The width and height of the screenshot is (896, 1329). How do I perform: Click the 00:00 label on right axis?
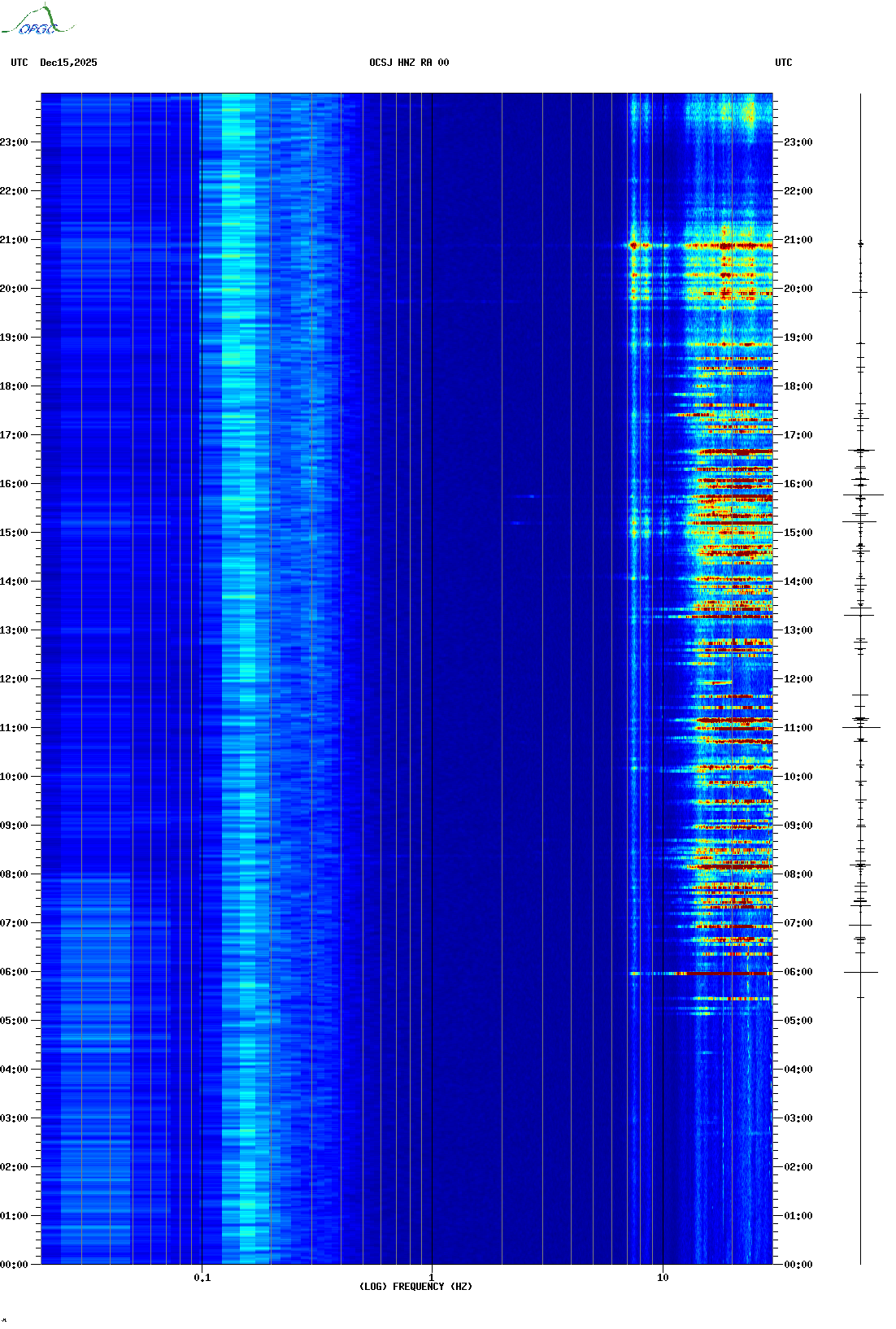tap(798, 1265)
